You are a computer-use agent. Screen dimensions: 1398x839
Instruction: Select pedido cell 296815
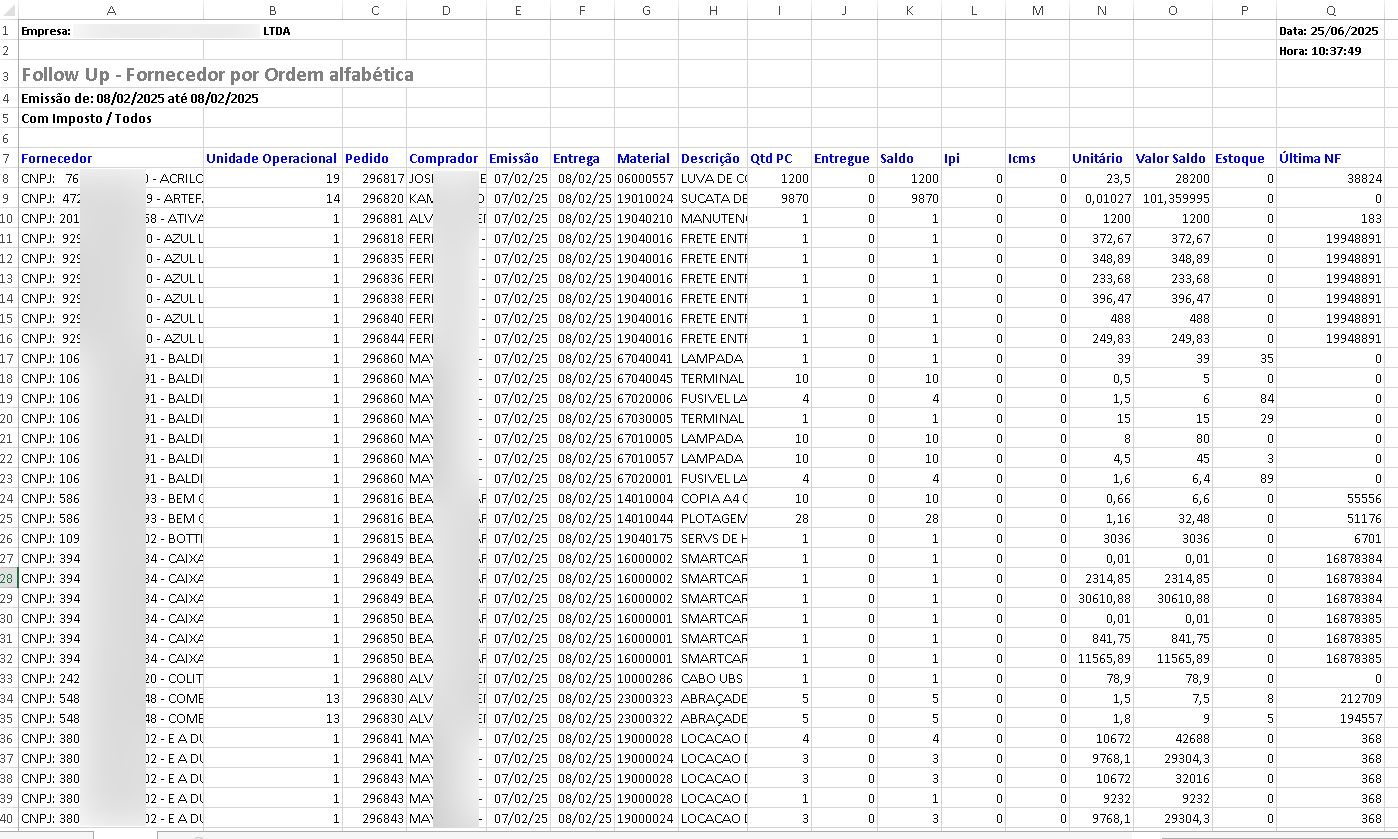pyautogui.click(x=374, y=538)
